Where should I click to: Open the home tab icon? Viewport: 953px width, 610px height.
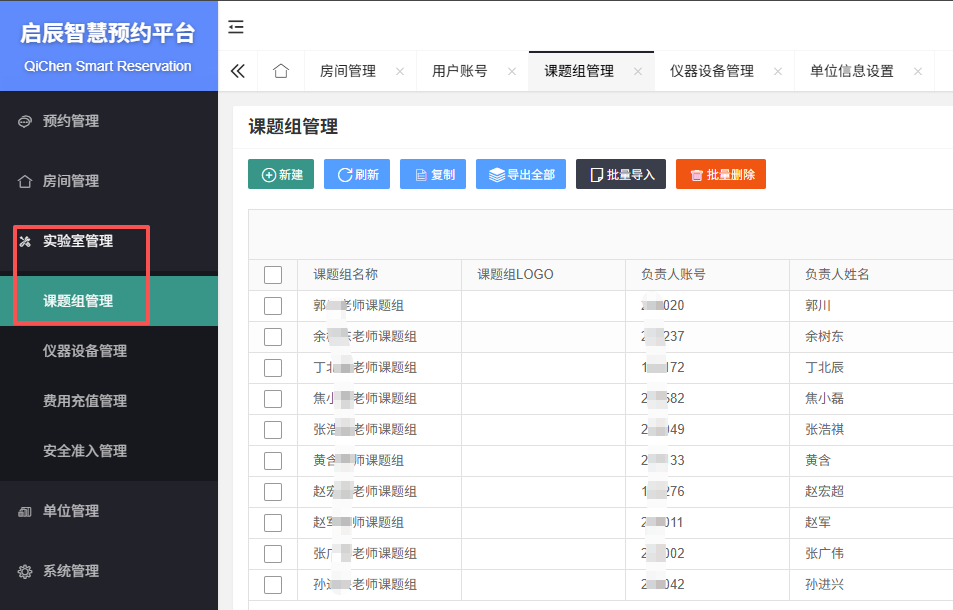point(281,71)
